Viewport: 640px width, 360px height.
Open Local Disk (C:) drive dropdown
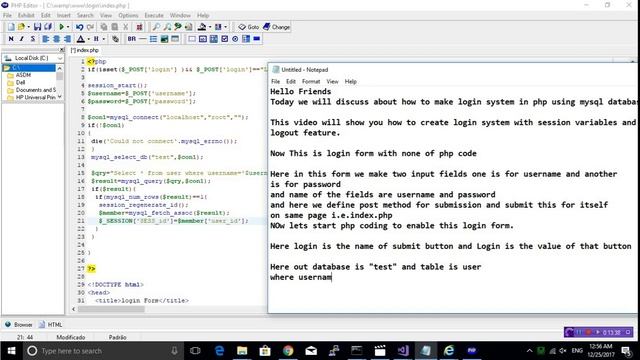60,58
